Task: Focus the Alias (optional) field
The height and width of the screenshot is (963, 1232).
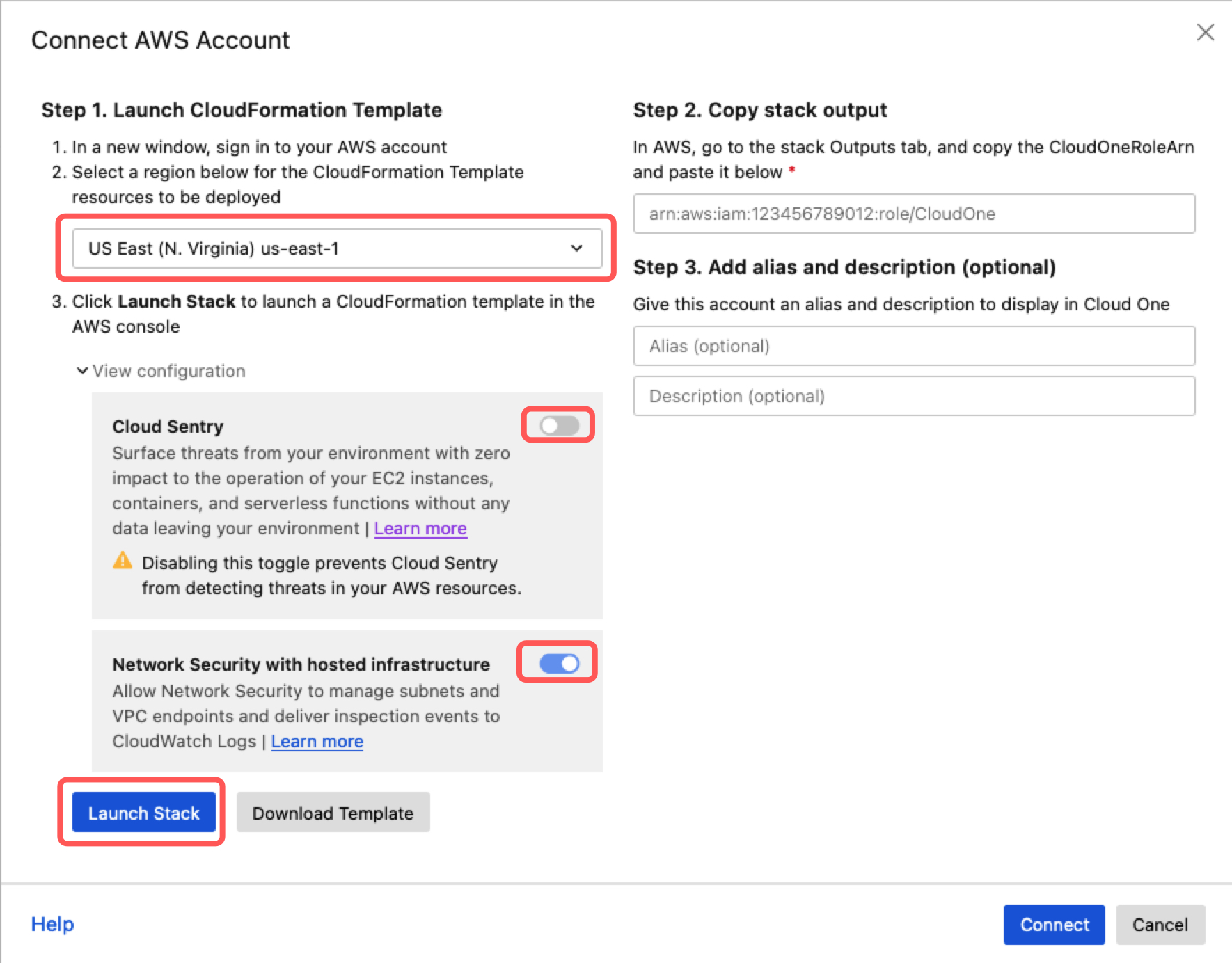Action: (914, 346)
